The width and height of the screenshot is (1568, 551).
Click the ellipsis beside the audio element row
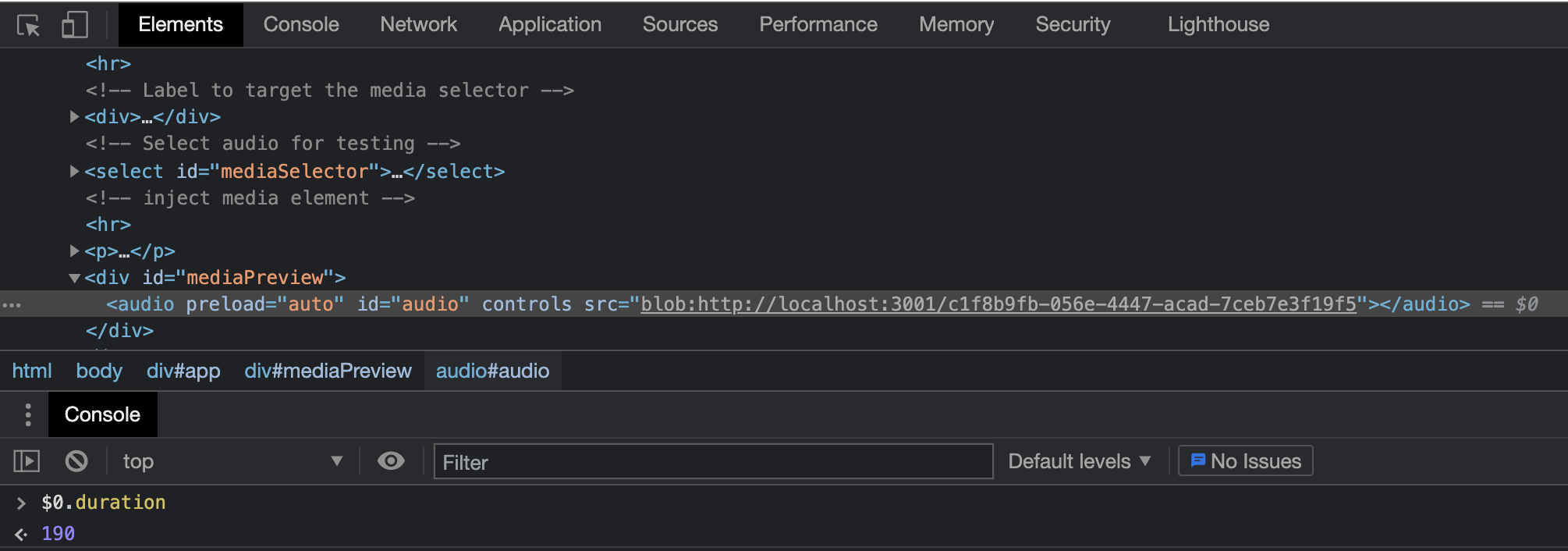click(12, 304)
